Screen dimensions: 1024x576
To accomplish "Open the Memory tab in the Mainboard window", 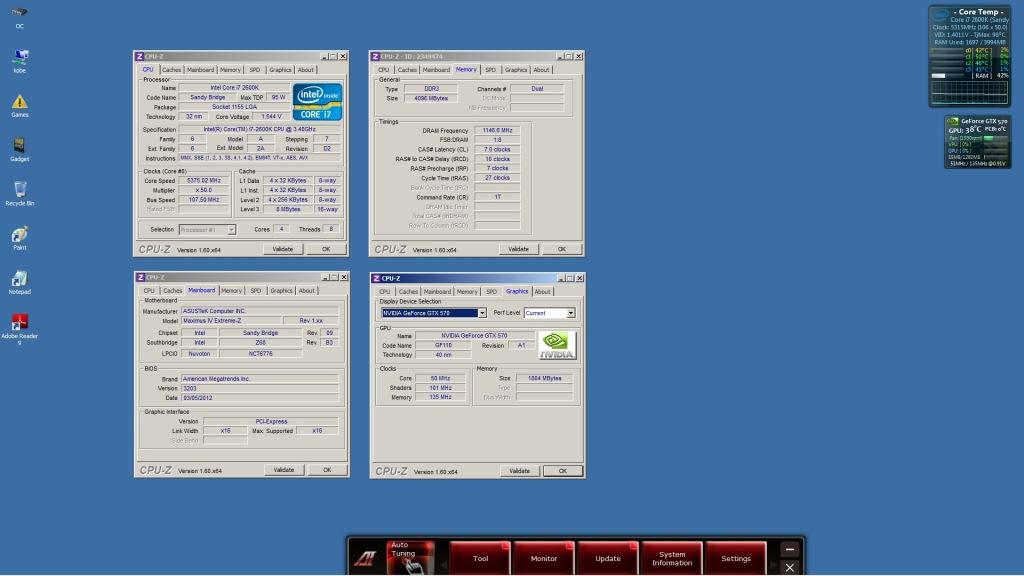I will [x=231, y=291].
